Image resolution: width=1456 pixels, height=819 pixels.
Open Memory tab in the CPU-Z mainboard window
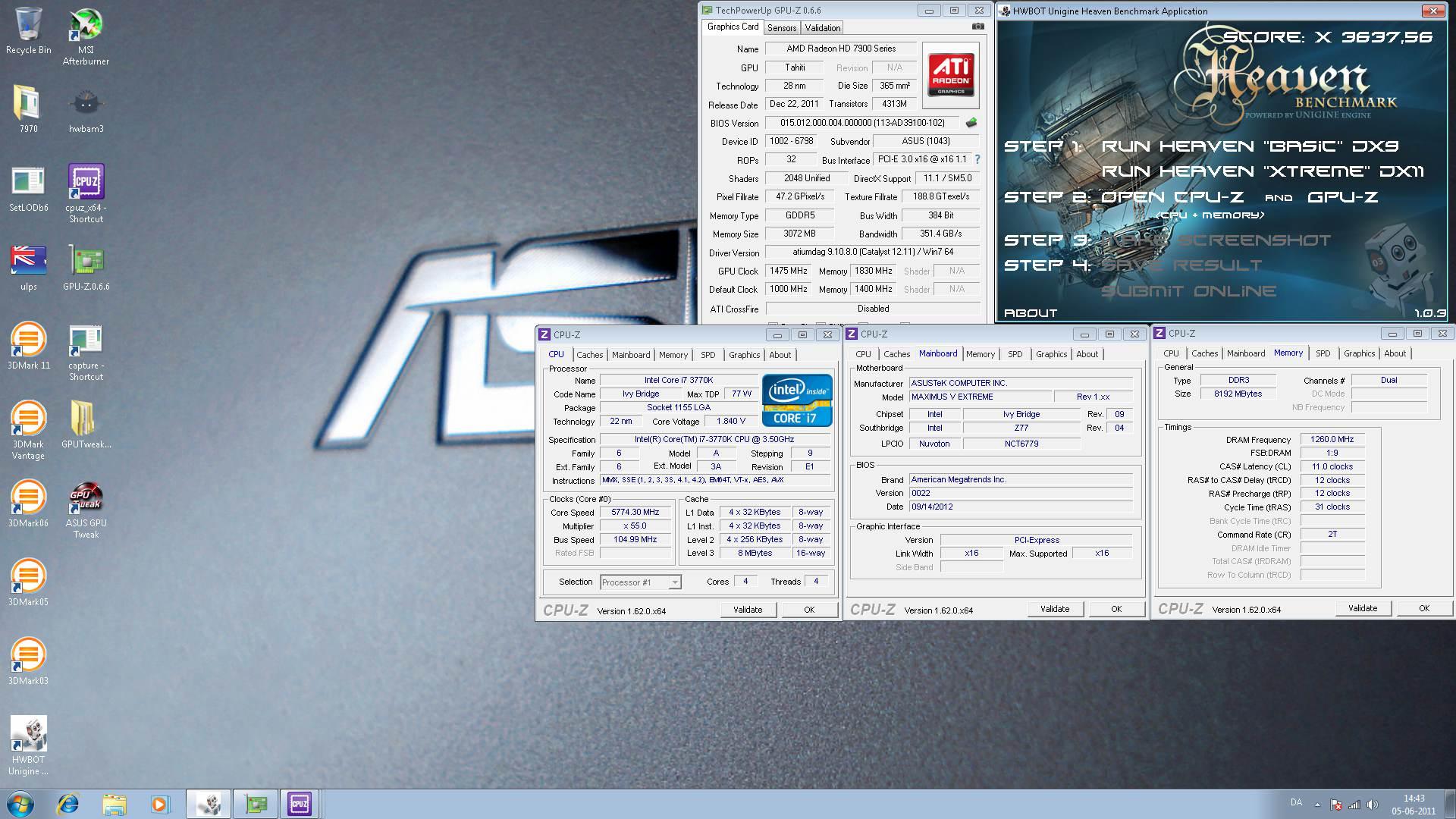point(980,354)
